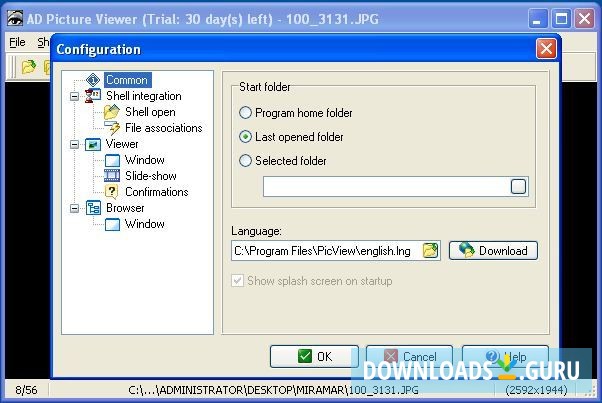Minimize the AD Picture Viewer window
The image size is (602, 403).
click(538, 18)
